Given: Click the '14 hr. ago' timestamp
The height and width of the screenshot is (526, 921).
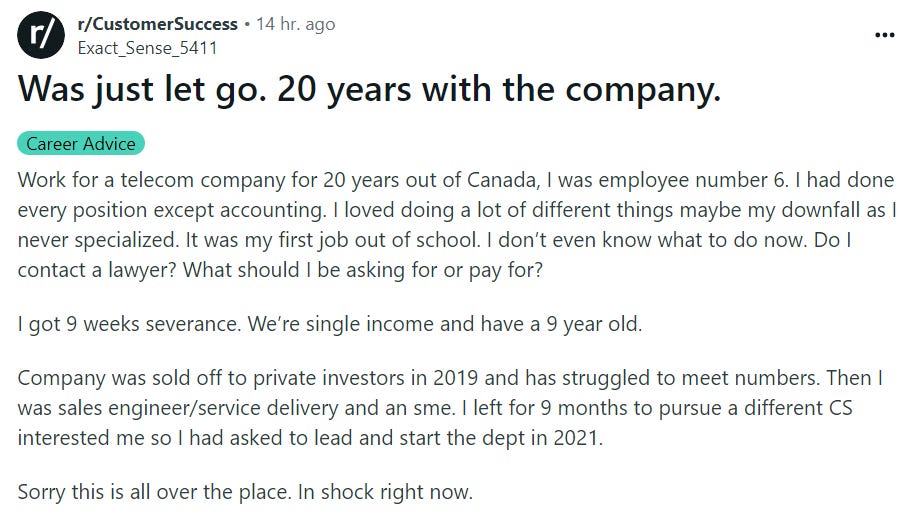Looking at the screenshot, I should tap(295, 24).
